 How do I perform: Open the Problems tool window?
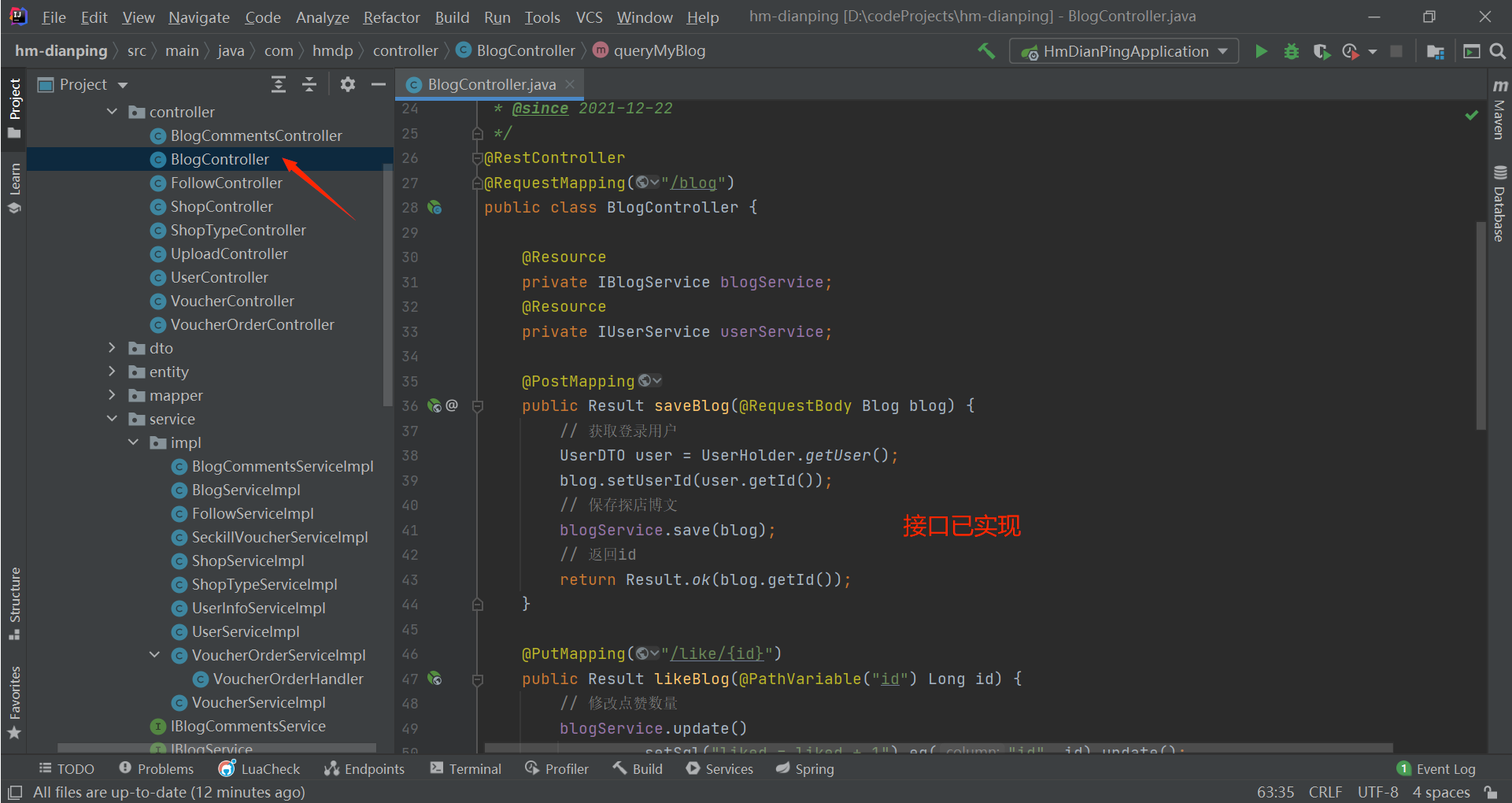tap(156, 768)
